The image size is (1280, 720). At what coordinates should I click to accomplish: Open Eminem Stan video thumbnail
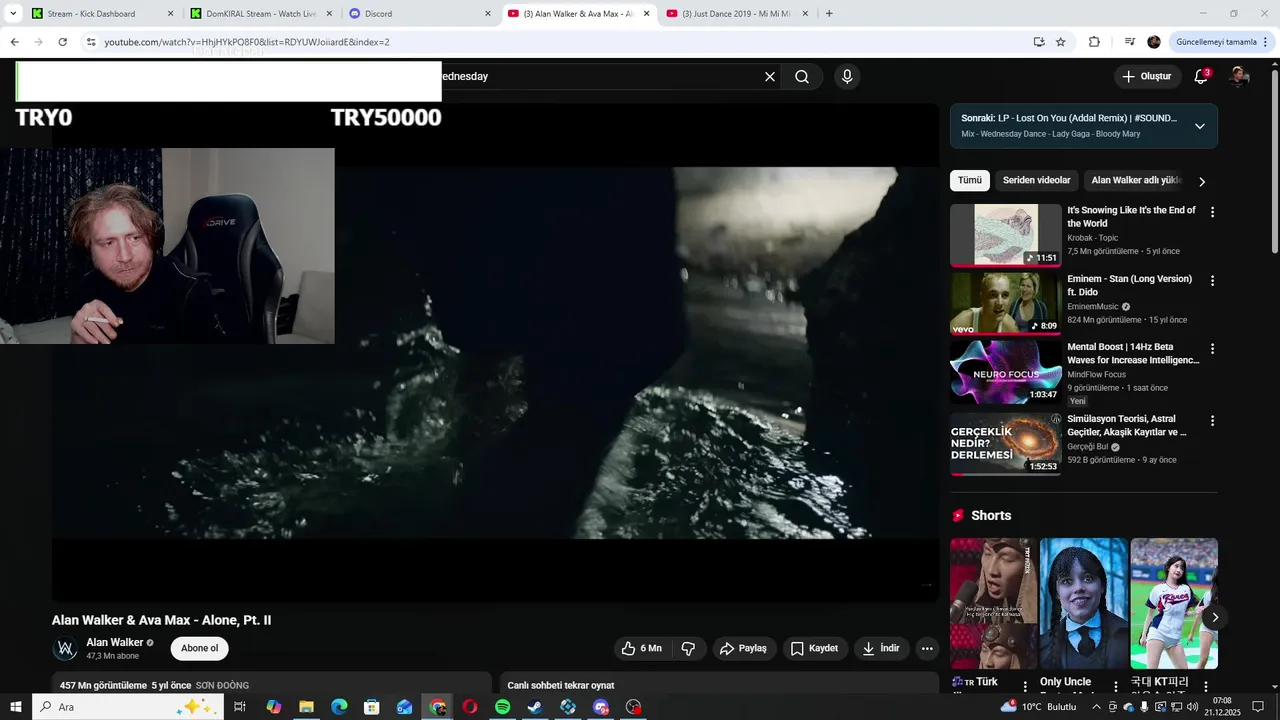click(1006, 303)
